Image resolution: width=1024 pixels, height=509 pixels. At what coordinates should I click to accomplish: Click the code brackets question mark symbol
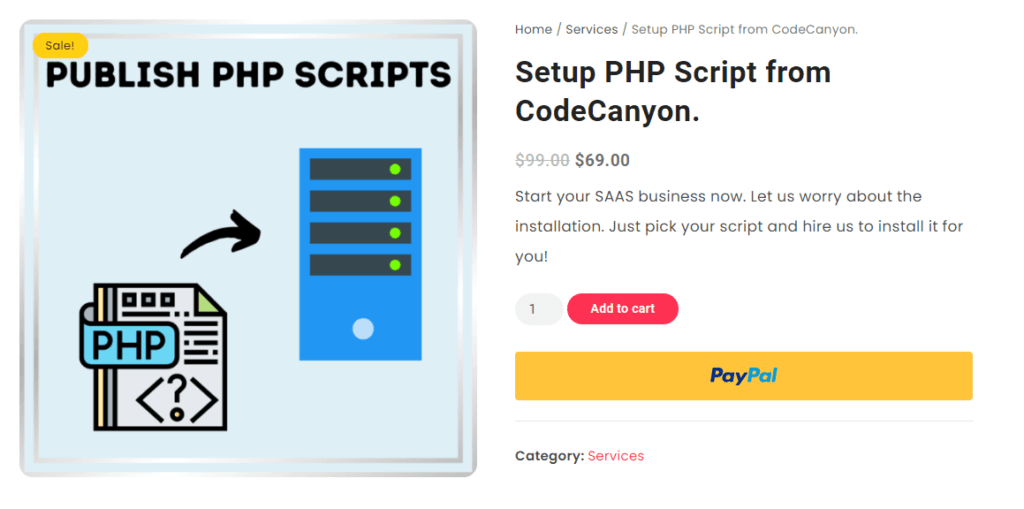176,400
